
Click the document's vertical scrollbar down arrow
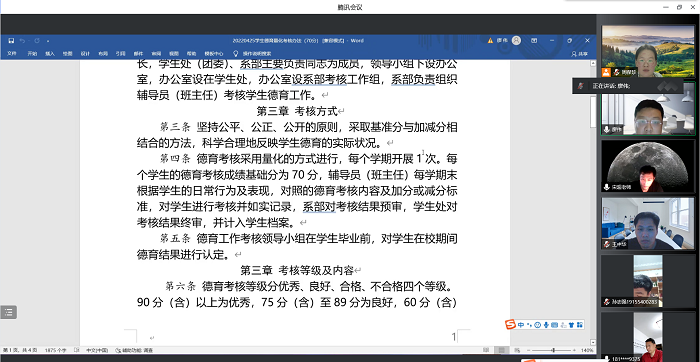pyautogui.click(x=593, y=342)
